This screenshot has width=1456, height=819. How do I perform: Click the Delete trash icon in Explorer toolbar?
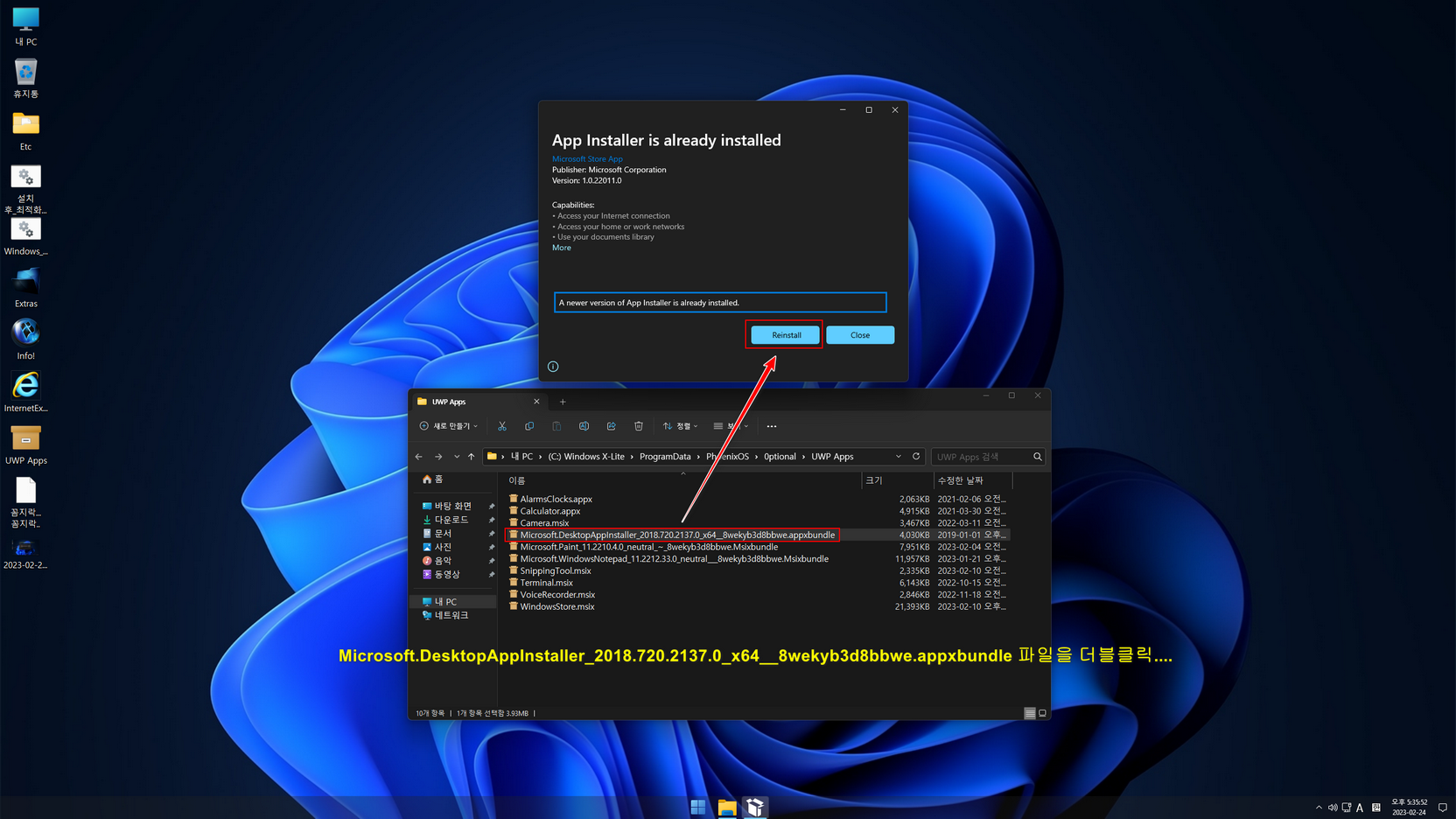(639, 426)
